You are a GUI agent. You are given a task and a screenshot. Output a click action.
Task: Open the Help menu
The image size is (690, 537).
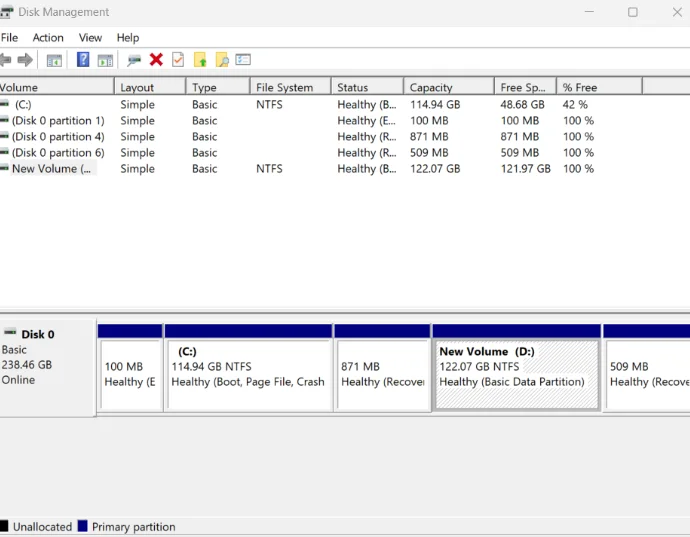coord(128,38)
